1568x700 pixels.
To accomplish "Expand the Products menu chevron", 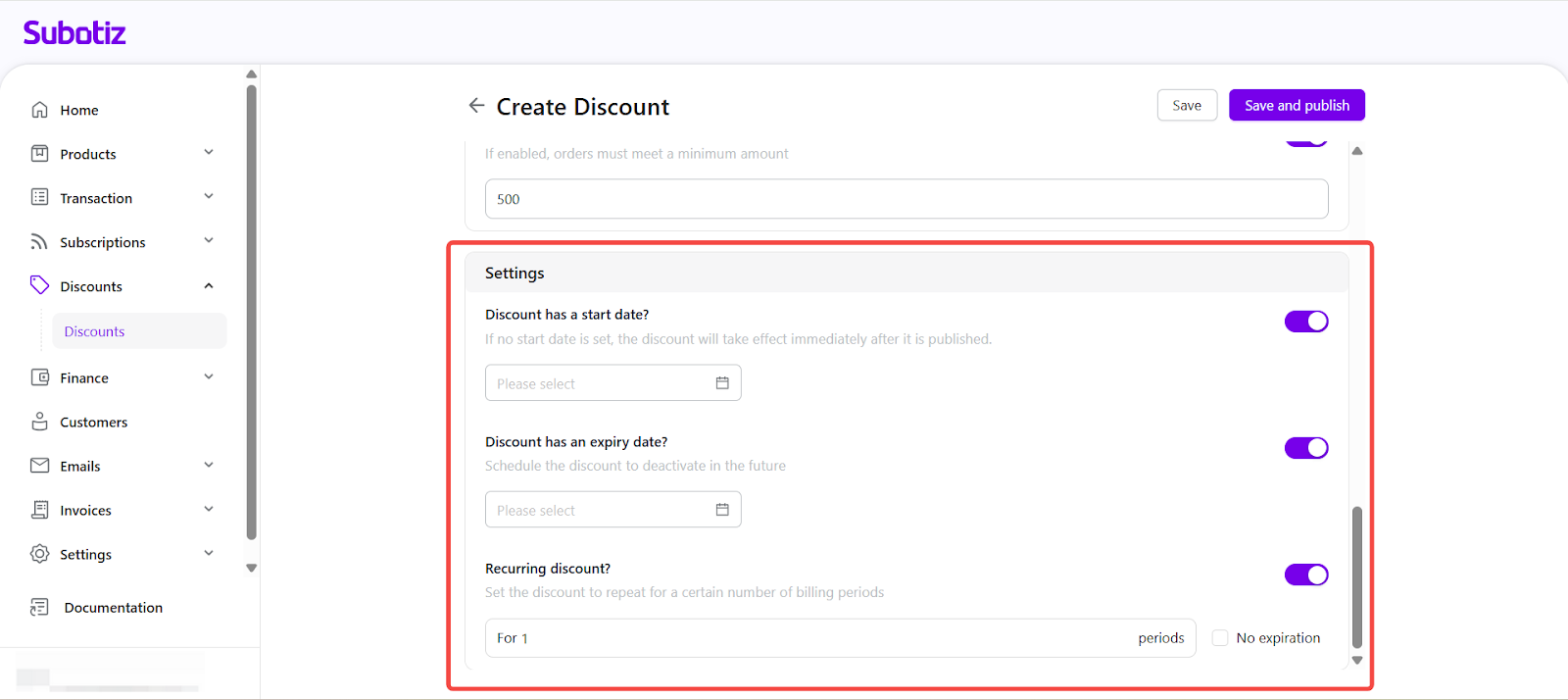I will [209, 153].
